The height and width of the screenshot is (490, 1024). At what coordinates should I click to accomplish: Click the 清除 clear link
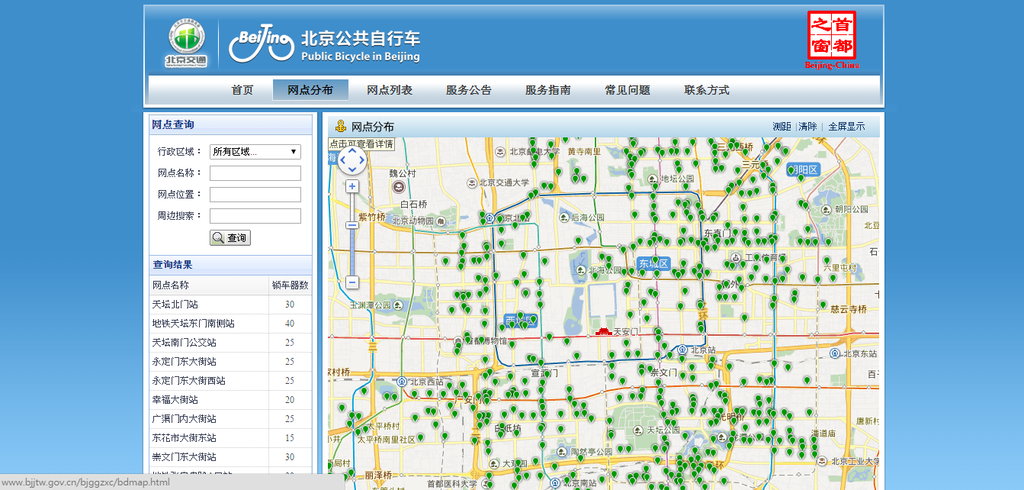click(808, 127)
